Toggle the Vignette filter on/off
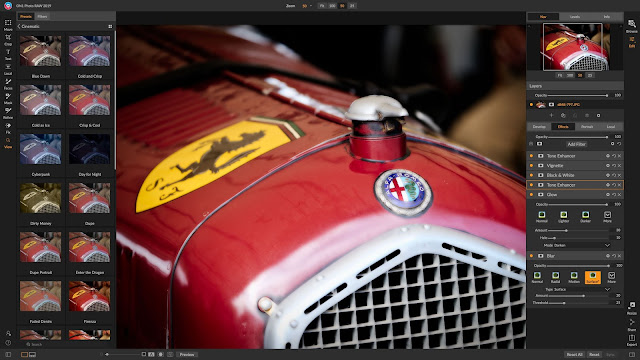Image resolution: width=640 pixels, height=360 pixels. point(531,166)
